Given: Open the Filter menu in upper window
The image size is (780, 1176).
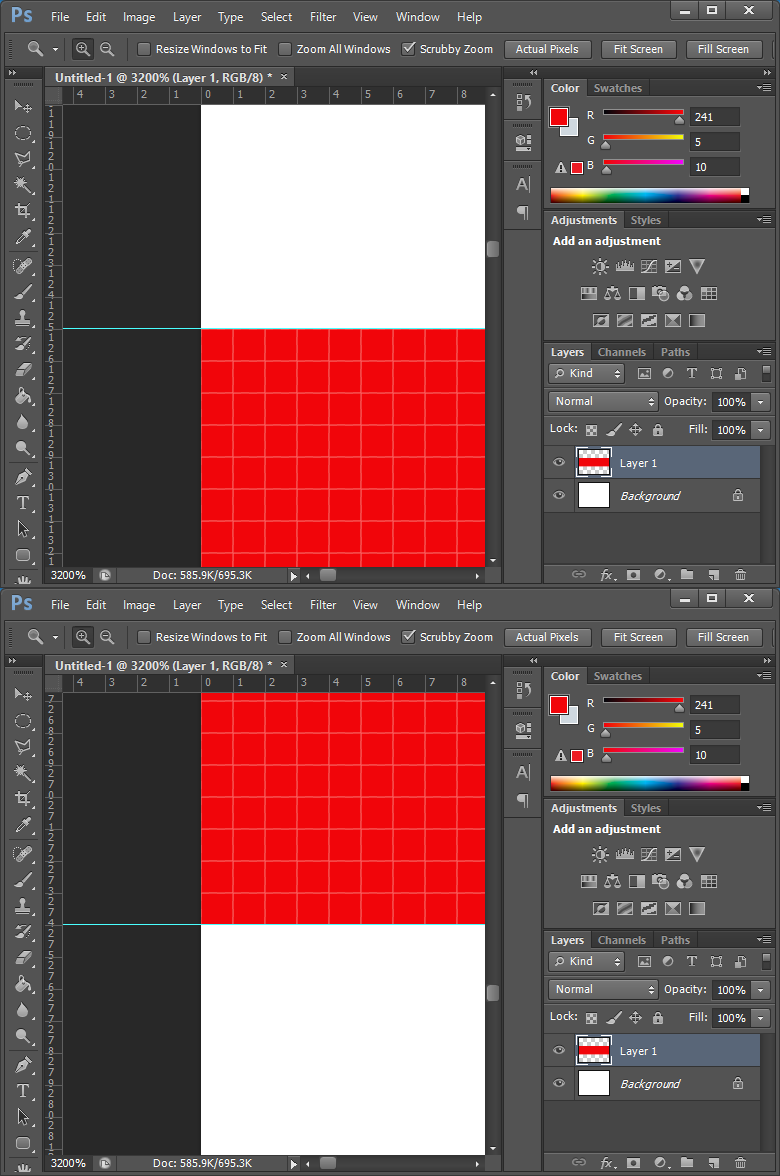Looking at the screenshot, I should 323,17.
